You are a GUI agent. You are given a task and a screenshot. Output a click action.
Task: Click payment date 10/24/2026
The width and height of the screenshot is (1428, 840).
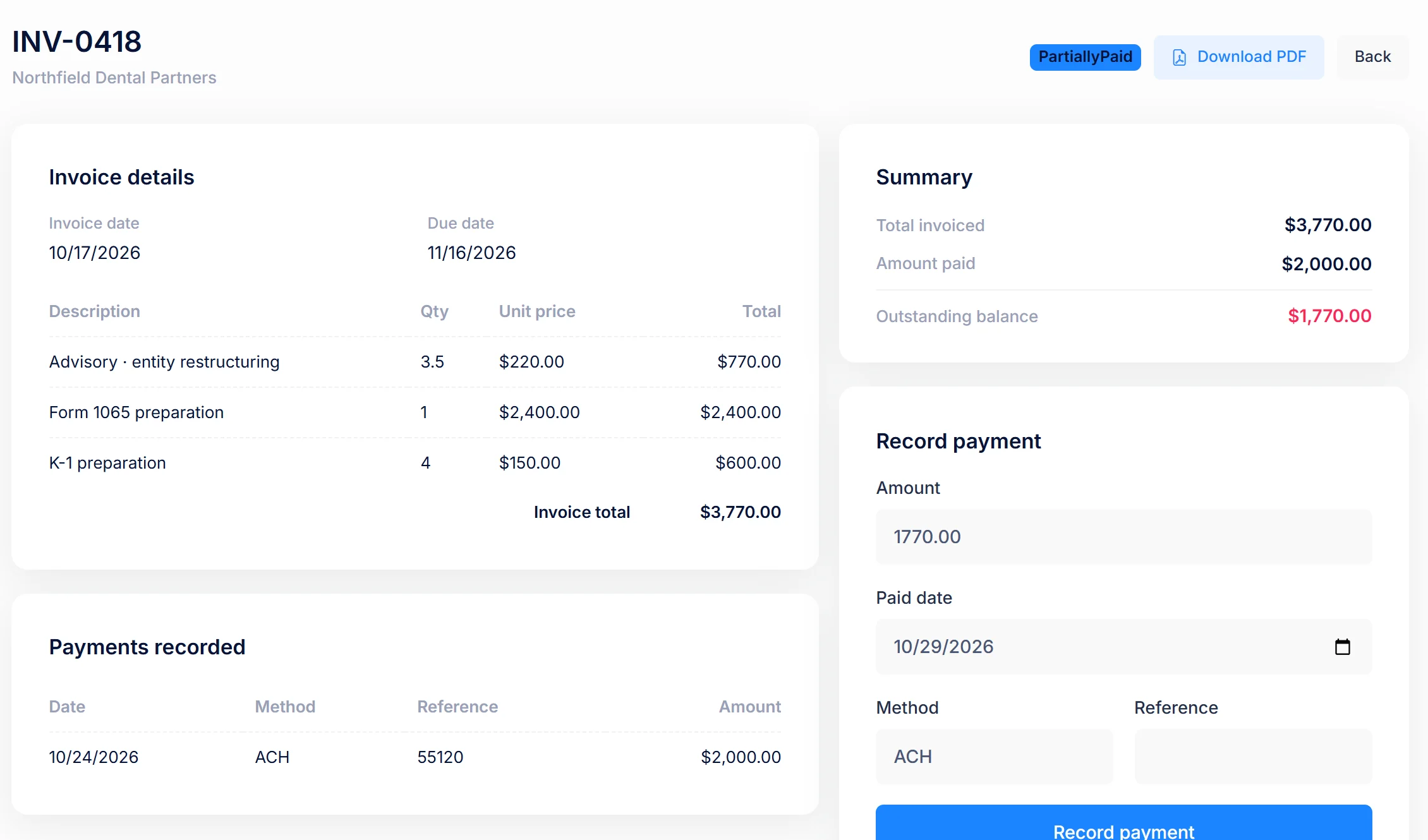pos(94,757)
